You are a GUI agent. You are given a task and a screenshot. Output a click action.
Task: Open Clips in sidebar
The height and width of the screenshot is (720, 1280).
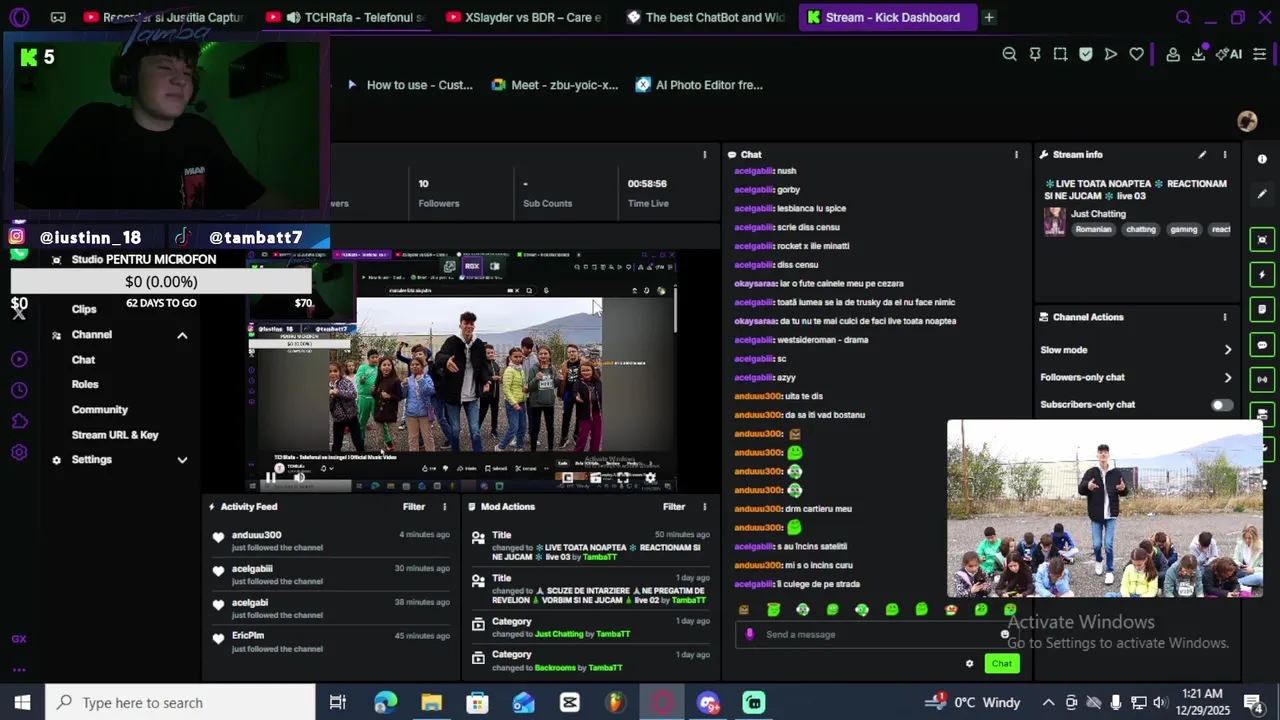[84, 310]
